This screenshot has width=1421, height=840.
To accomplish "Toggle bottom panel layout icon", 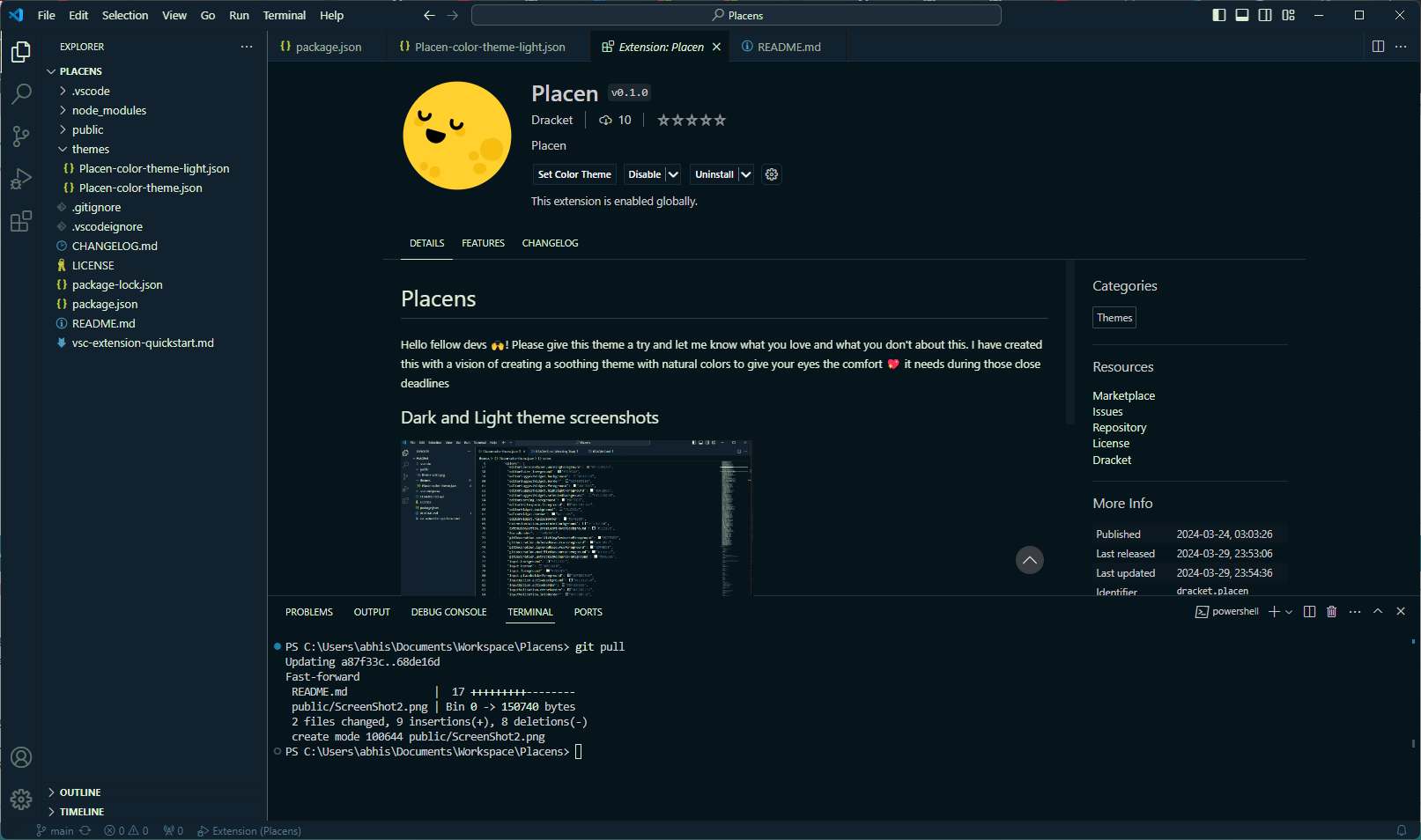I will coord(1242,15).
